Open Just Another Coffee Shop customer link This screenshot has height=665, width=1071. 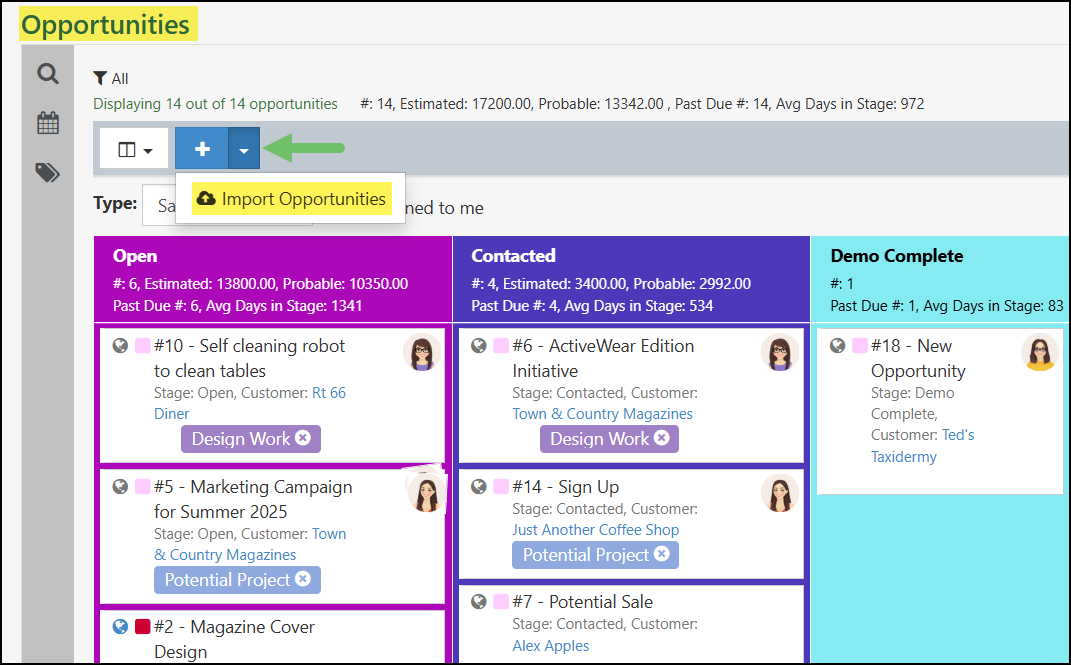(596, 530)
